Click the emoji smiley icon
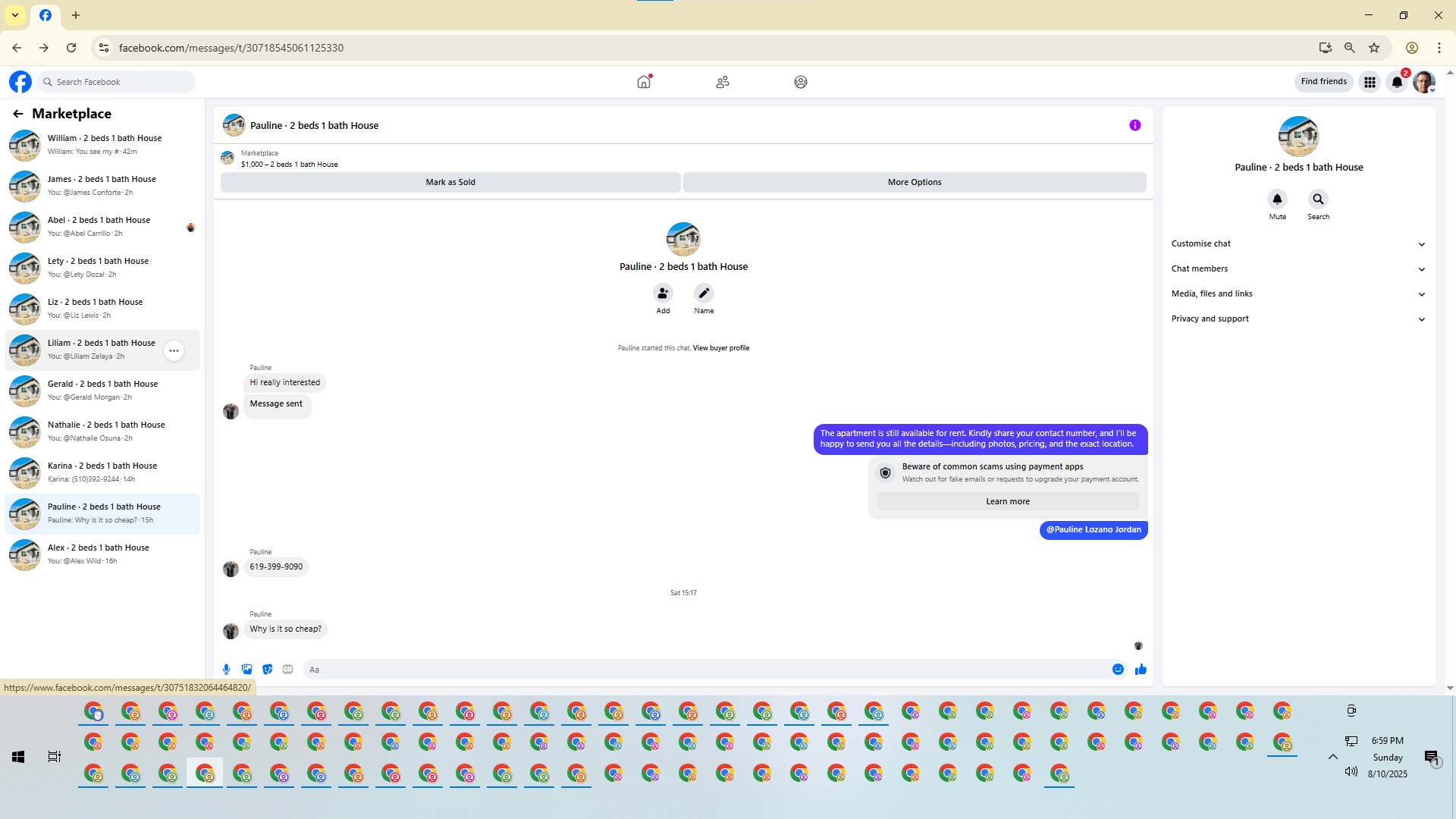 pos(1118,670)
